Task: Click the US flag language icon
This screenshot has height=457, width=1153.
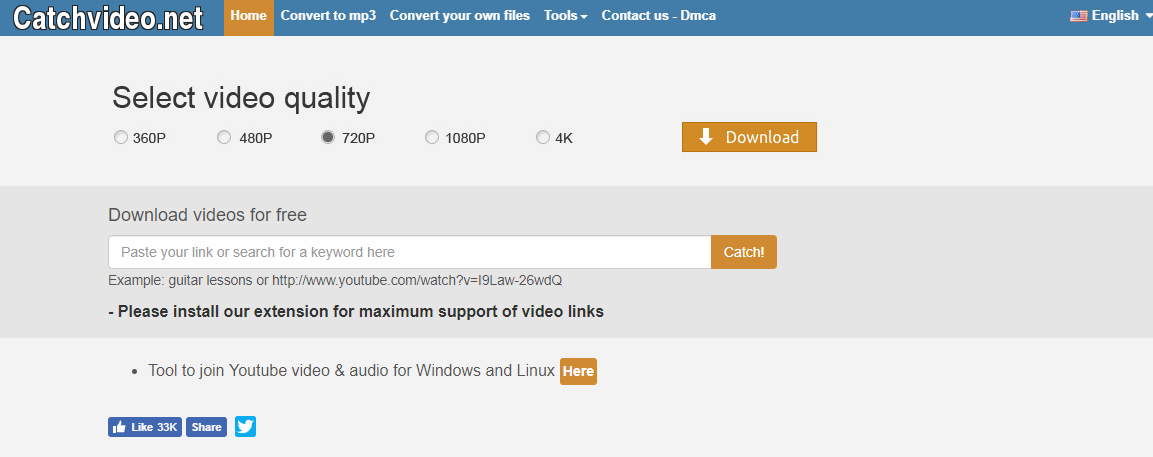Action: tap(1078, 16)
